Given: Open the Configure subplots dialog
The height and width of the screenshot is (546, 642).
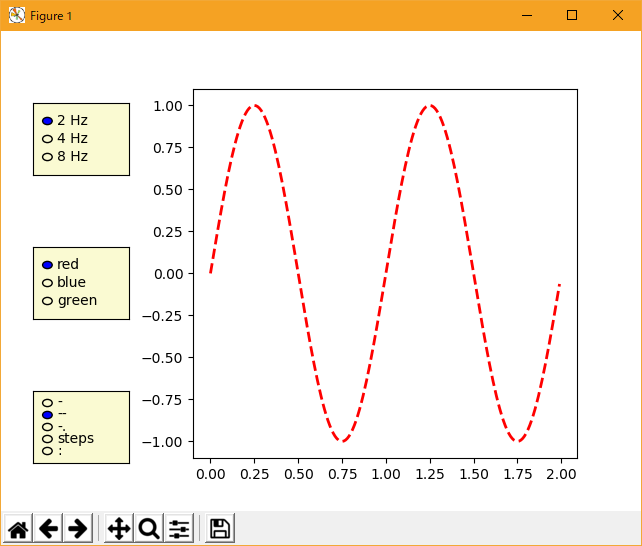Looking at the screenshot, I should click(x=179, y=529).
